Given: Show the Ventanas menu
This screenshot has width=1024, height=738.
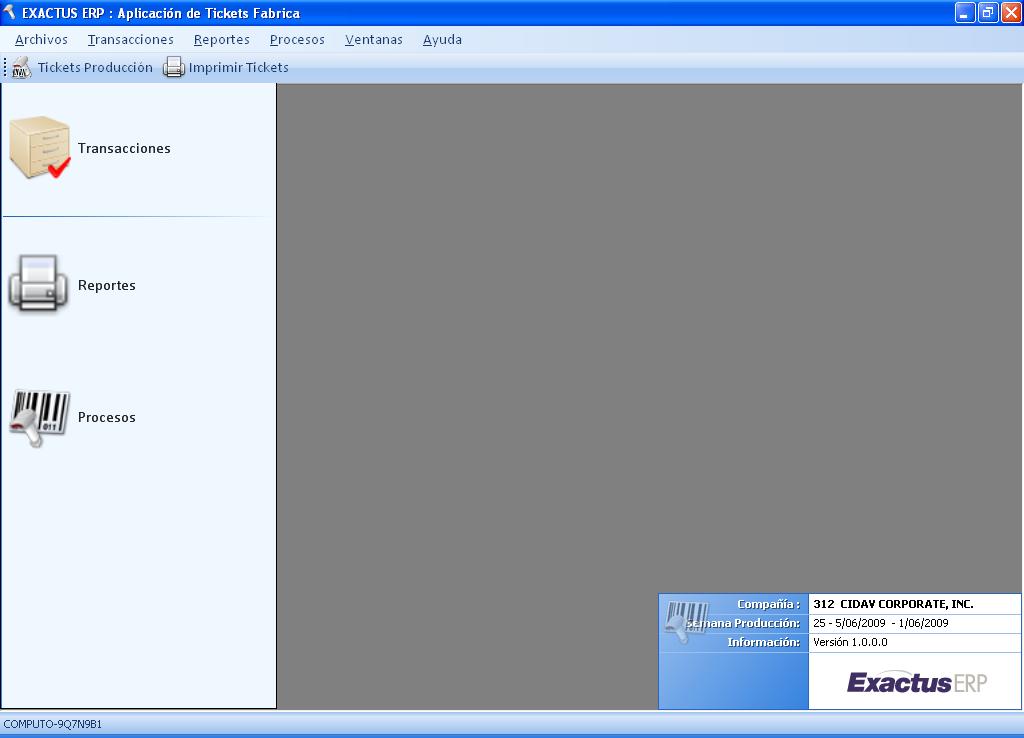Looking at the screenshot, I should [x=373, y=40].
